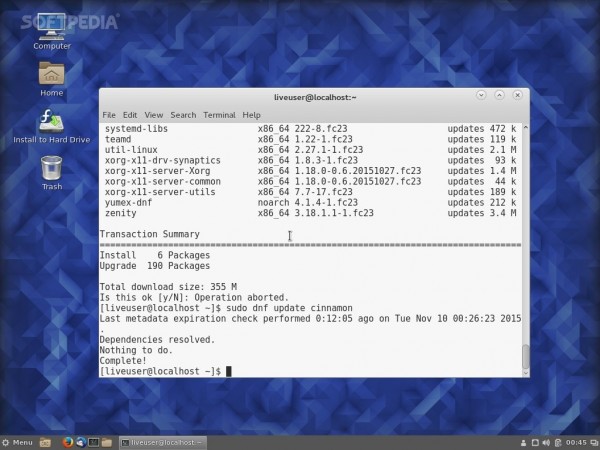
Task: Open the 00:45 clock calendar
Action: (576, 443)
